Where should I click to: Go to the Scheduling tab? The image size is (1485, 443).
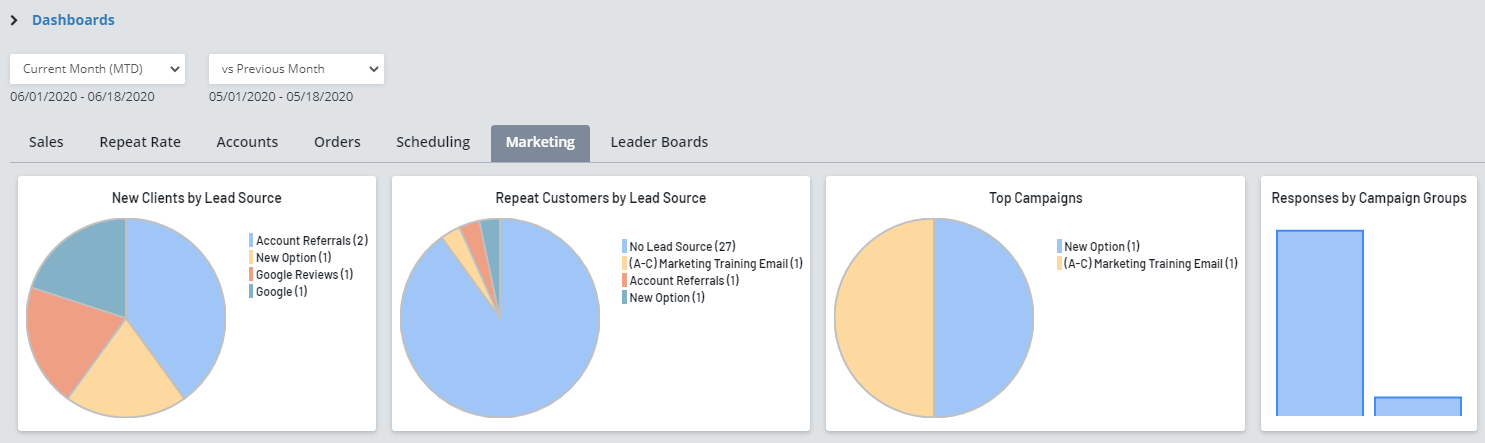point(433,142)
